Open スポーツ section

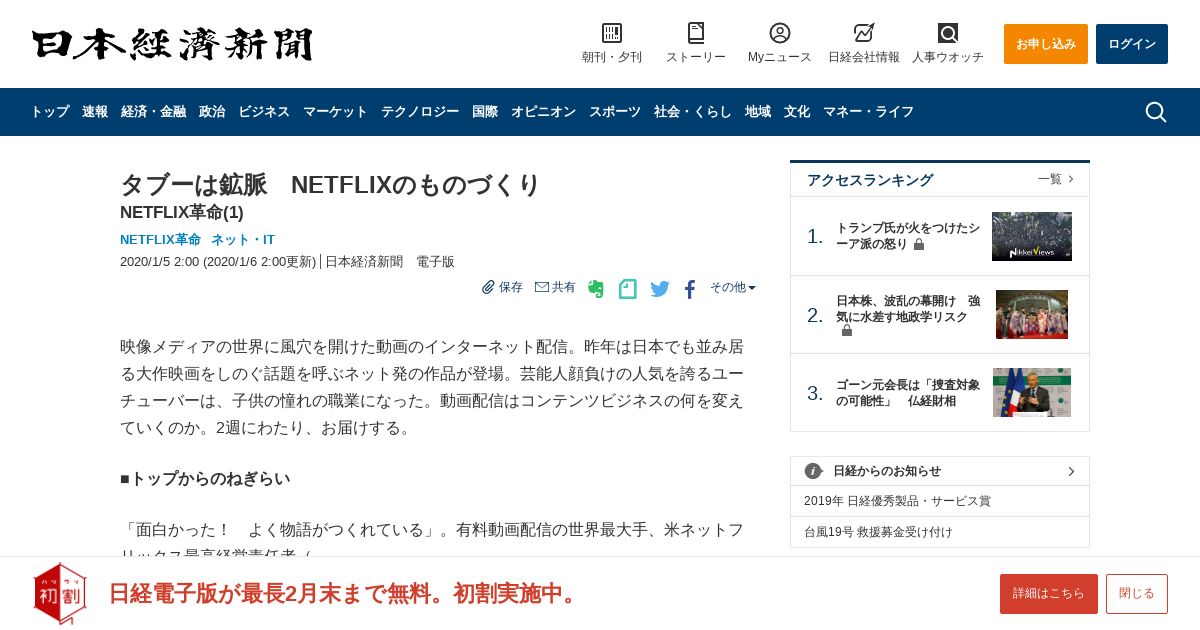(615, 112)
